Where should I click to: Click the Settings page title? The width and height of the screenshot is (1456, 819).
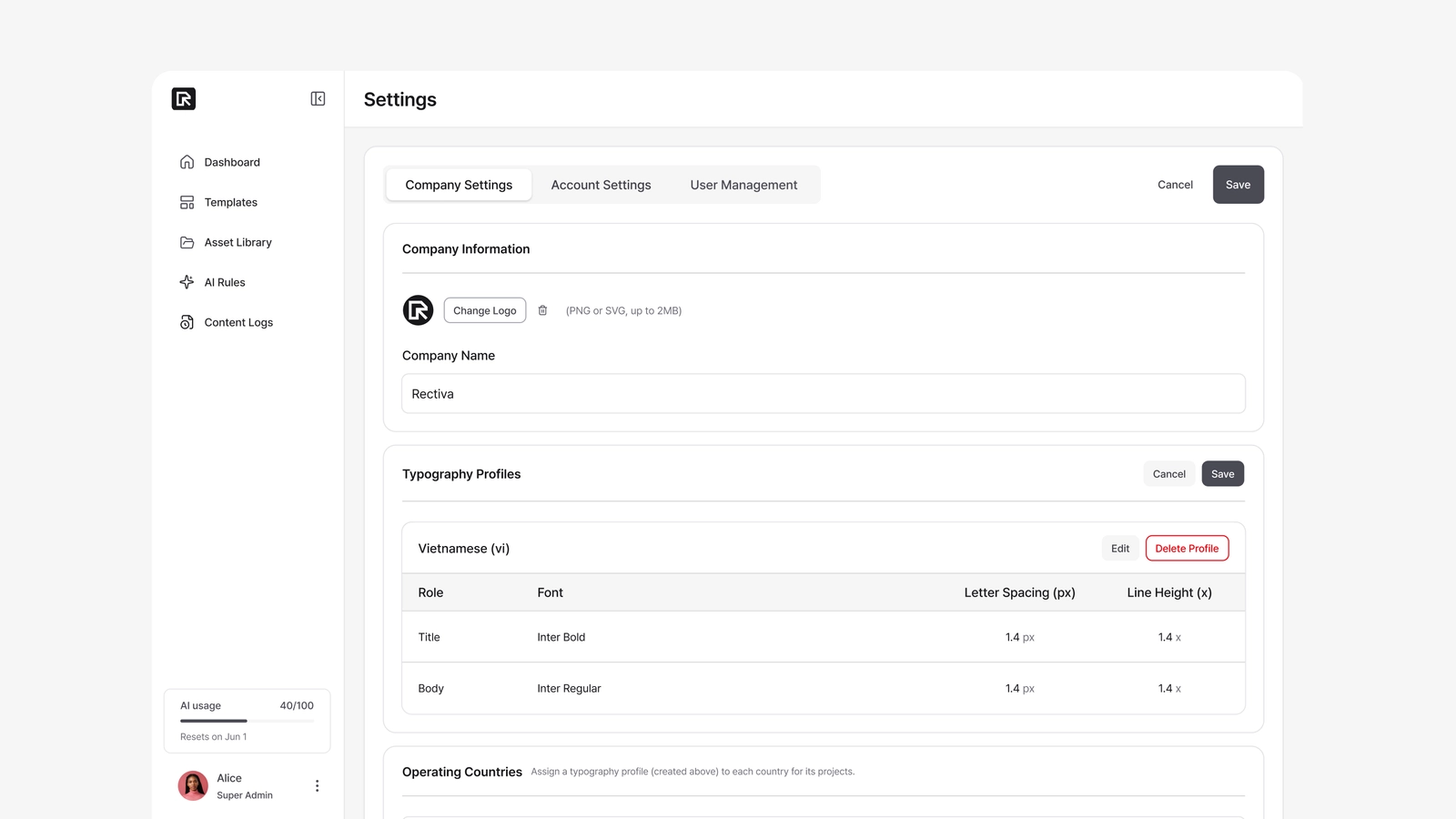(x=400, y=100)
